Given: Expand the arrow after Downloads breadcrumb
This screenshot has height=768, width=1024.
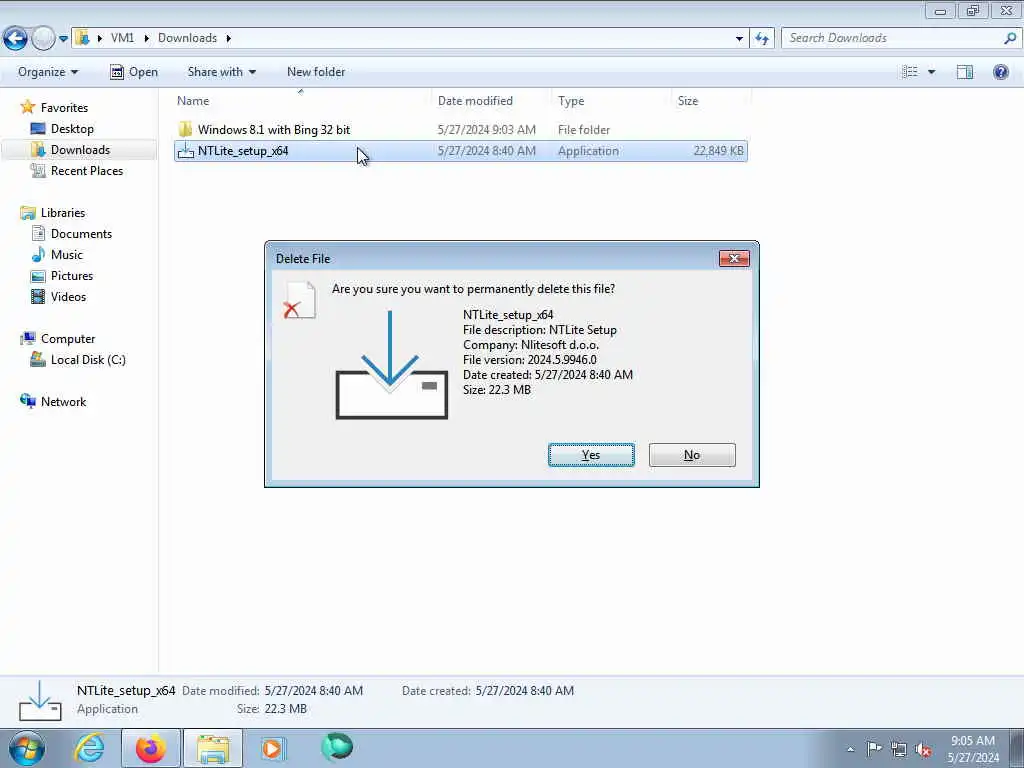Looking at the screenshot, I should pos(229,38).
